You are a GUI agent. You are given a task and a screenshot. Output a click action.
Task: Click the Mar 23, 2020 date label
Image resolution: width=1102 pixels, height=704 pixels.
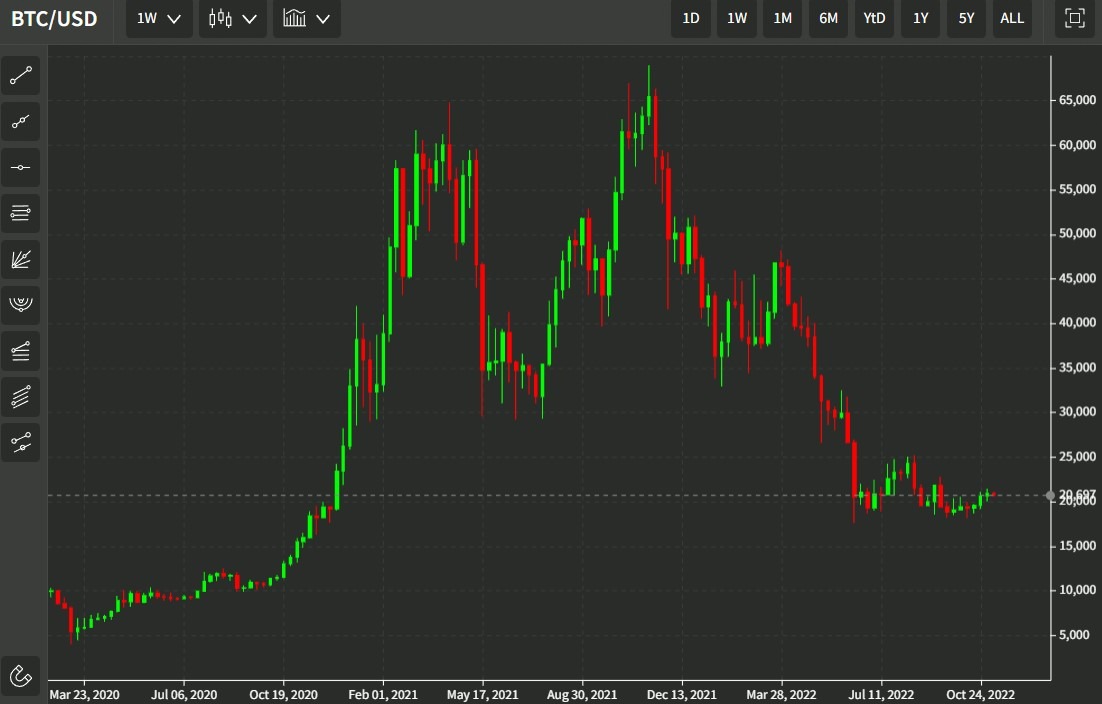[84, 694]
